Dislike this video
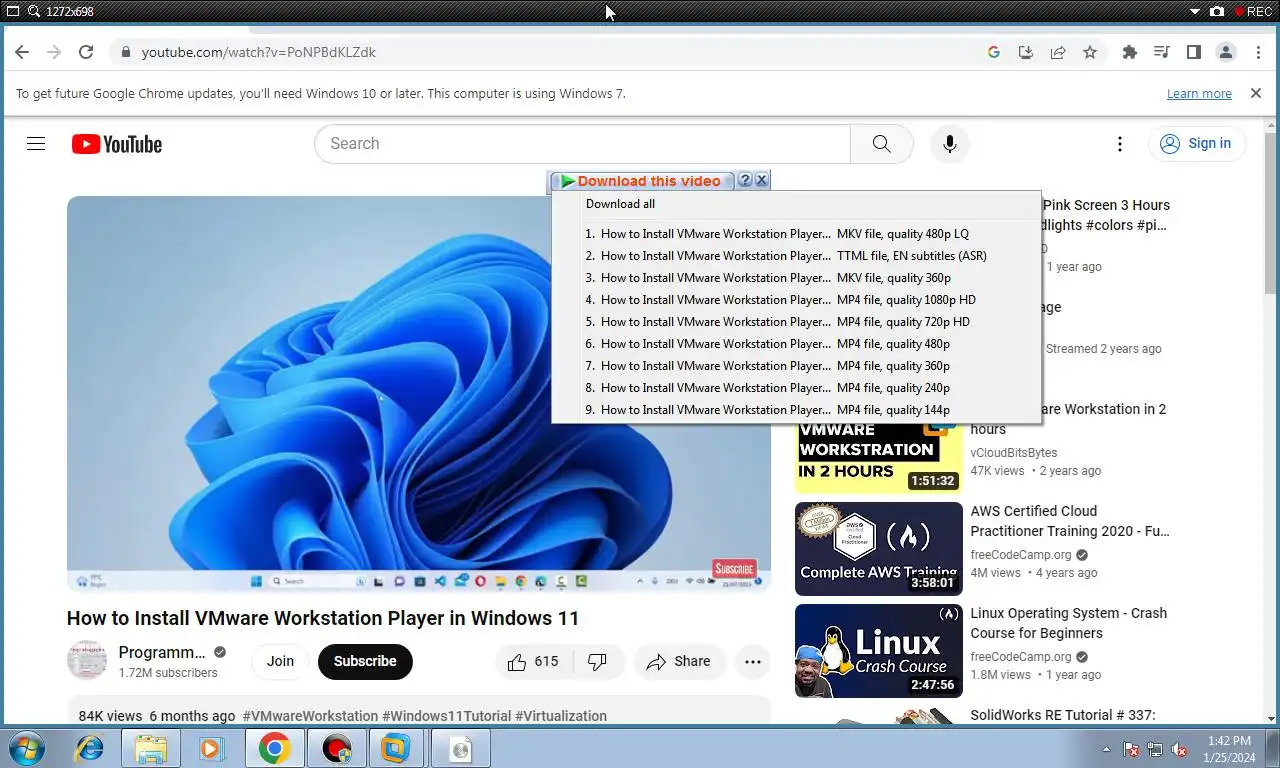The width and height of the screenshot is (1280, 768). (598, 661)
